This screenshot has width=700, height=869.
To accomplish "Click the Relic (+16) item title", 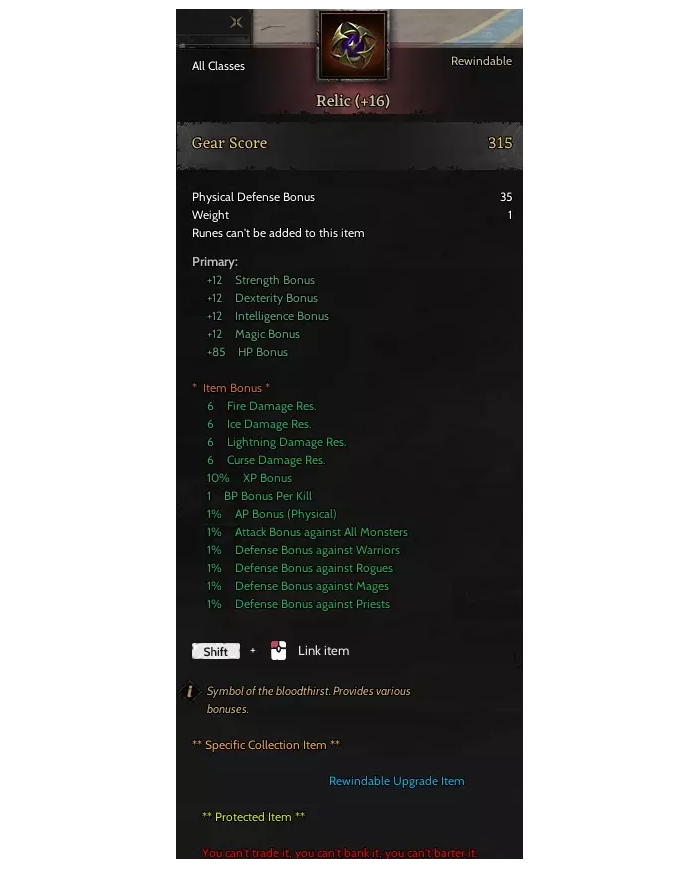I will (x=353, y=101).
